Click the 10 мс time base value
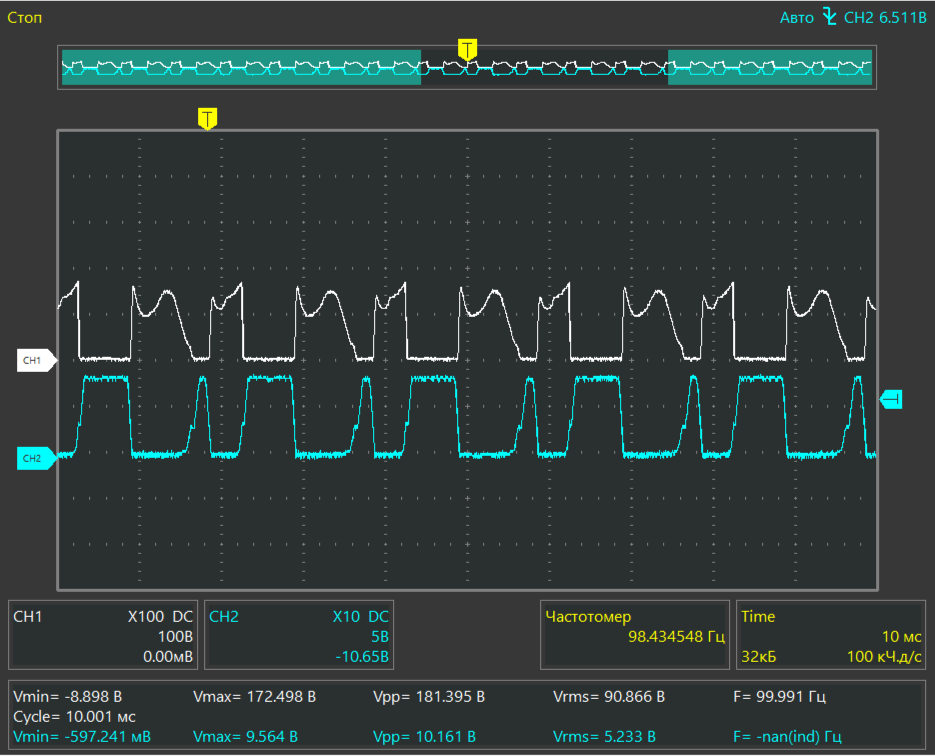 [x=902, y=637]
